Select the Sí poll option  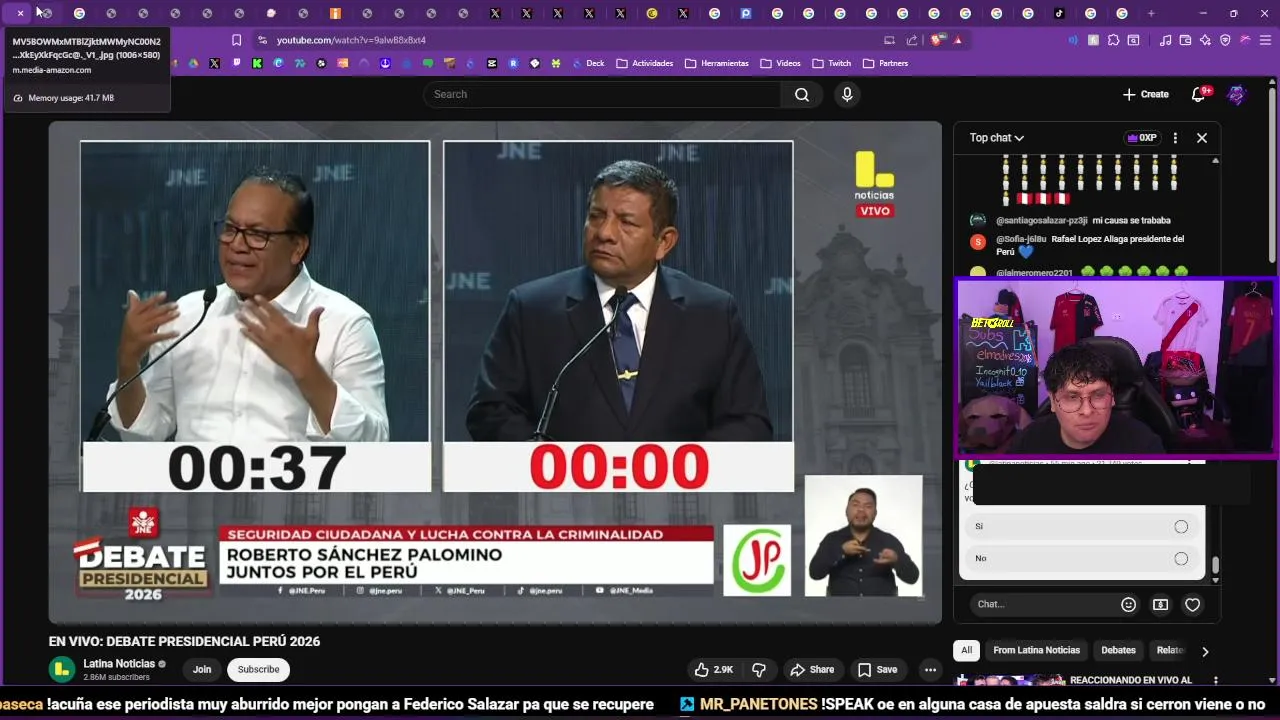coord(1082,526)
